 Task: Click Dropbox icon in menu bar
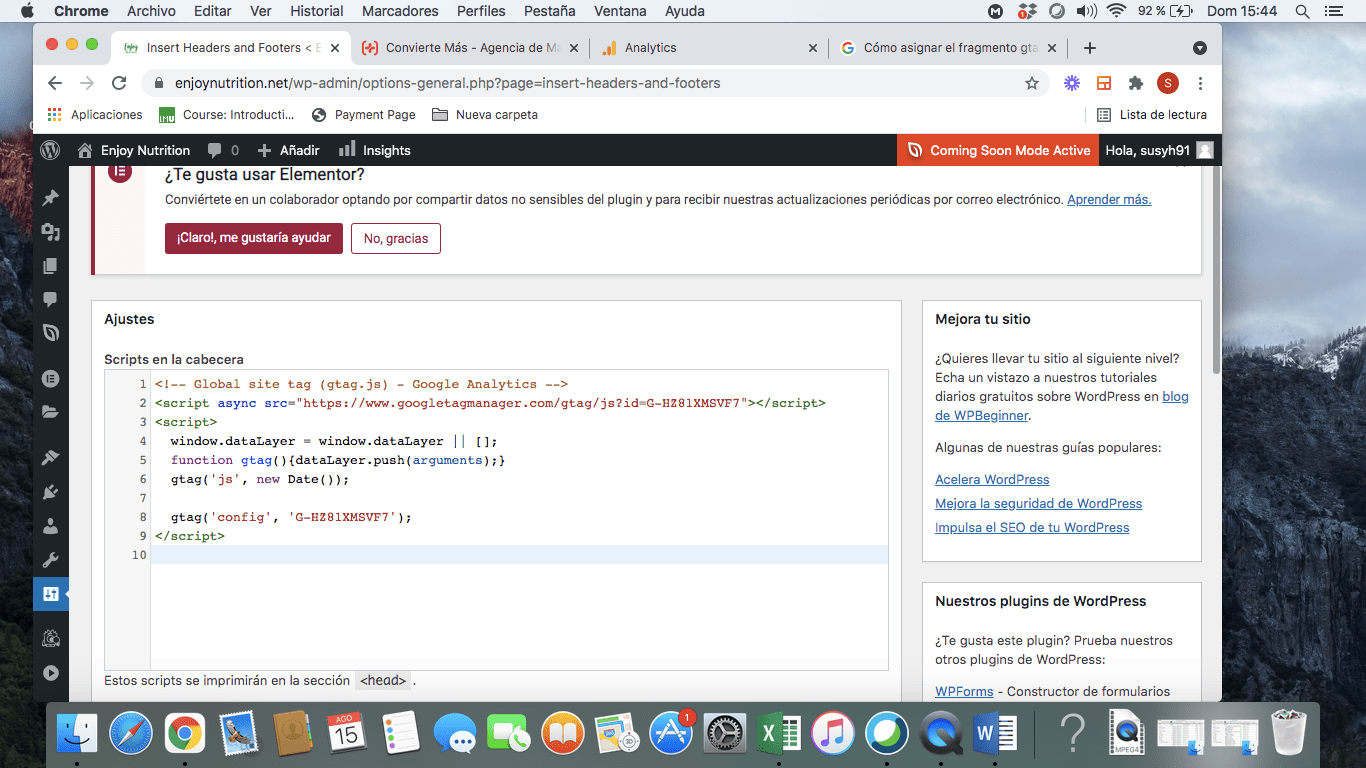click(x=1027, y=11)
